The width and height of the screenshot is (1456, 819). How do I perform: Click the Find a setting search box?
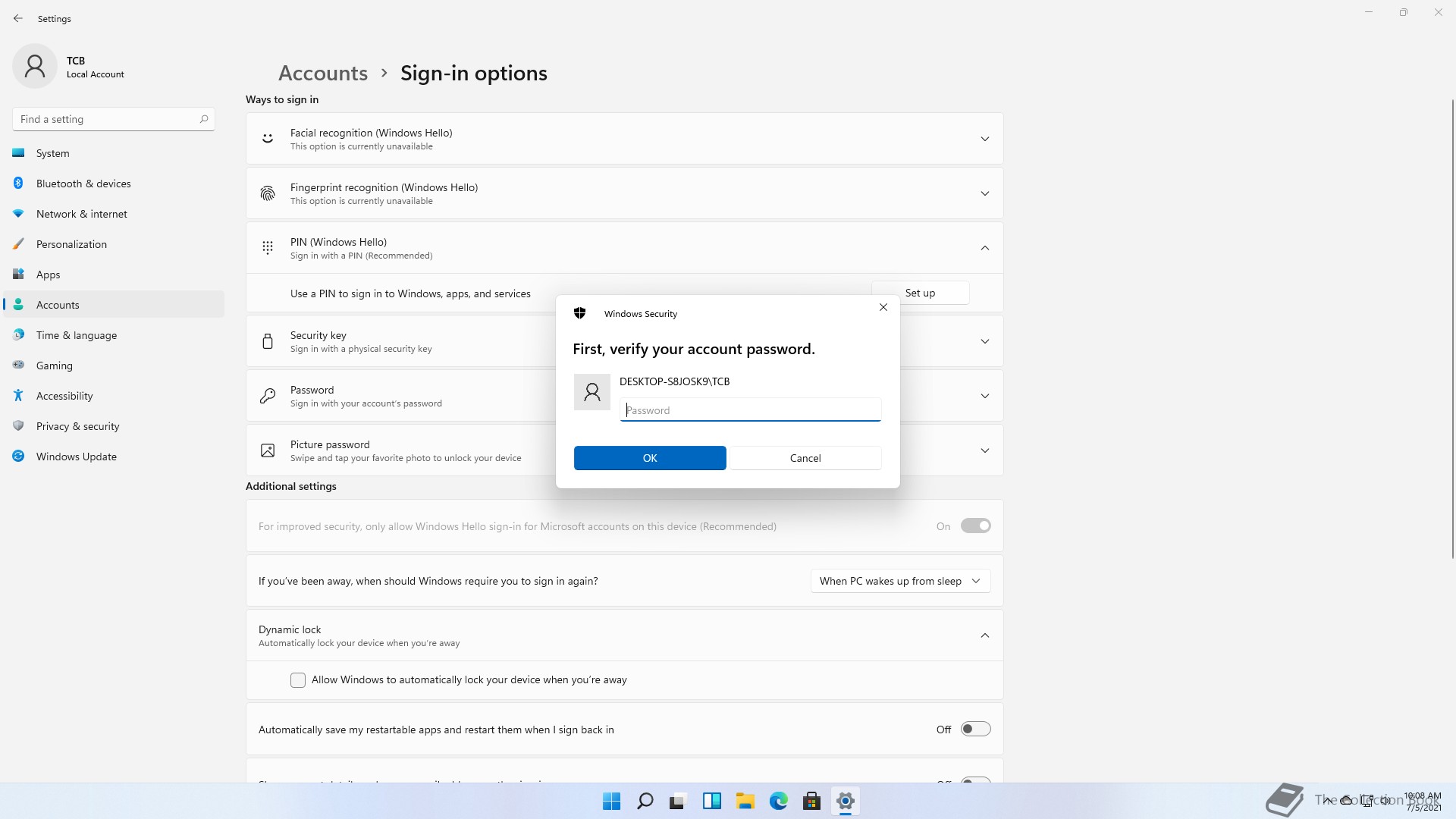[114, 119]
